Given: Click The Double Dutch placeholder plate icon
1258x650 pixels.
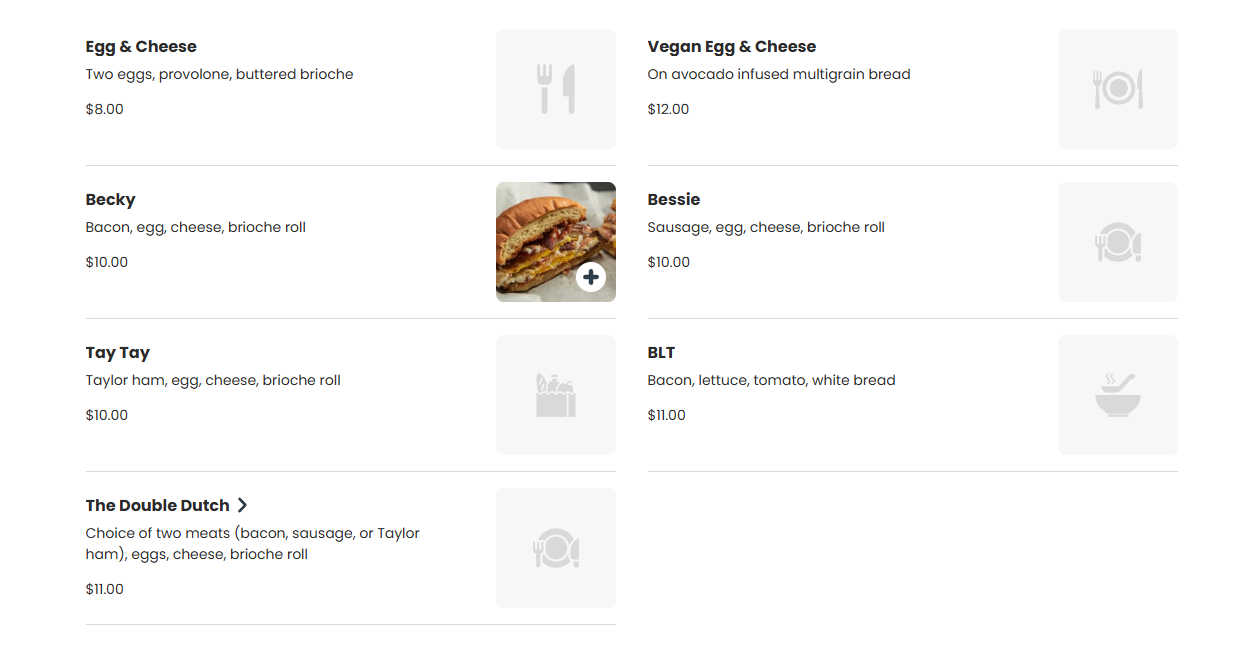Looking at the screenshot, I should pos(556,548).
